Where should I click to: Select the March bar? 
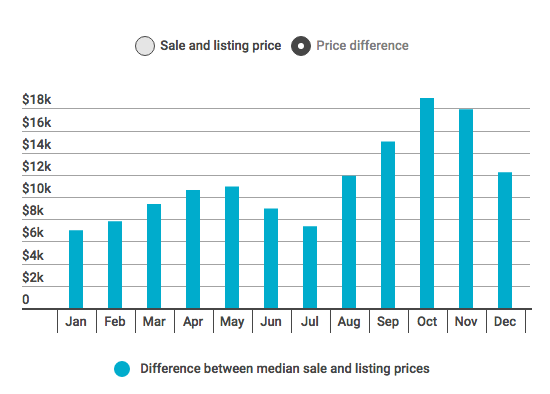point(154,256)
